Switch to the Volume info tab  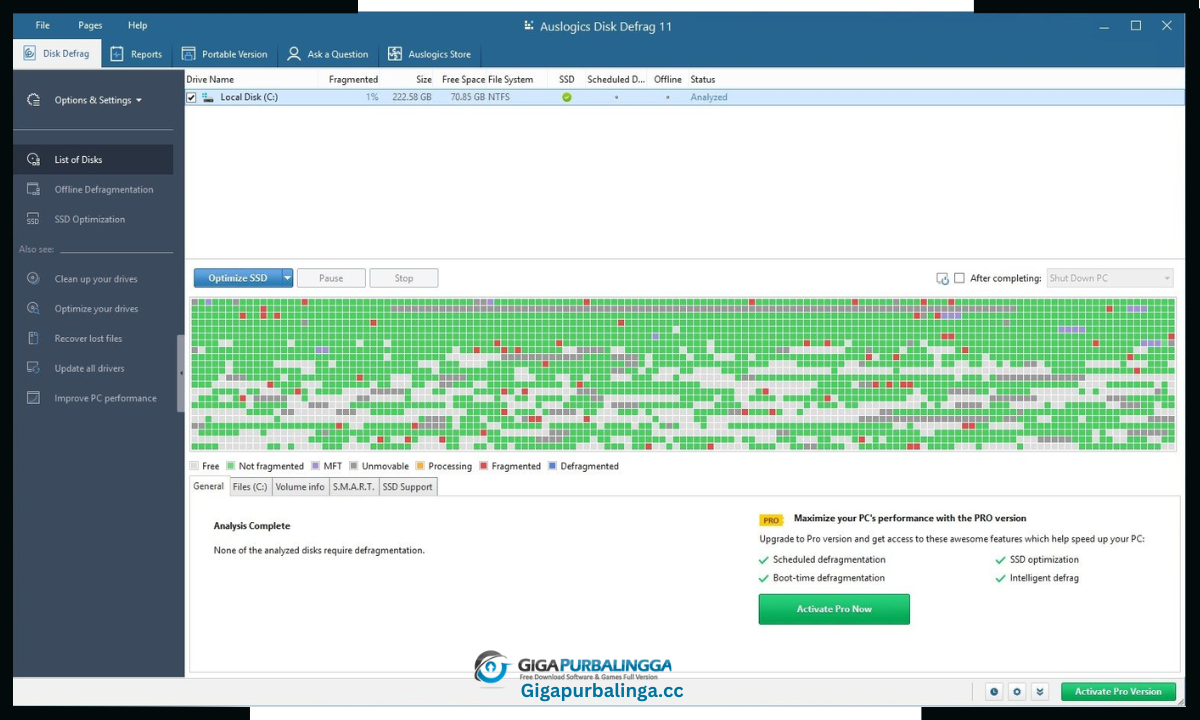click(x=300, y=487)
